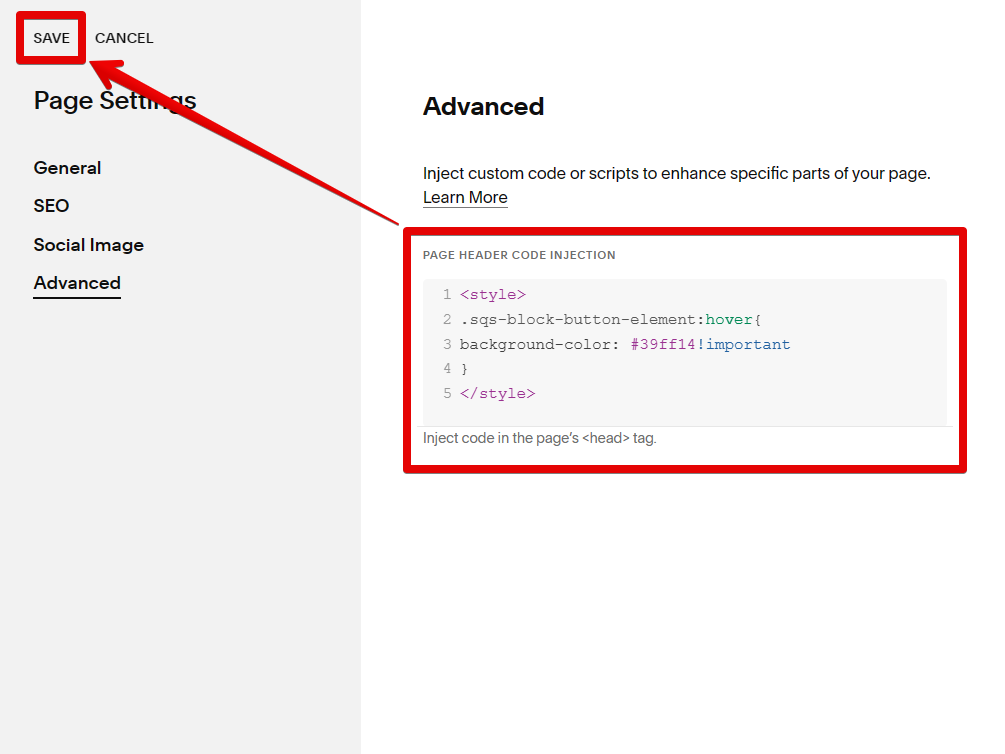This screenshot has width=1005, height=754.
Task: Click the Advanced page heading
Action: click(x=484, y=107)
